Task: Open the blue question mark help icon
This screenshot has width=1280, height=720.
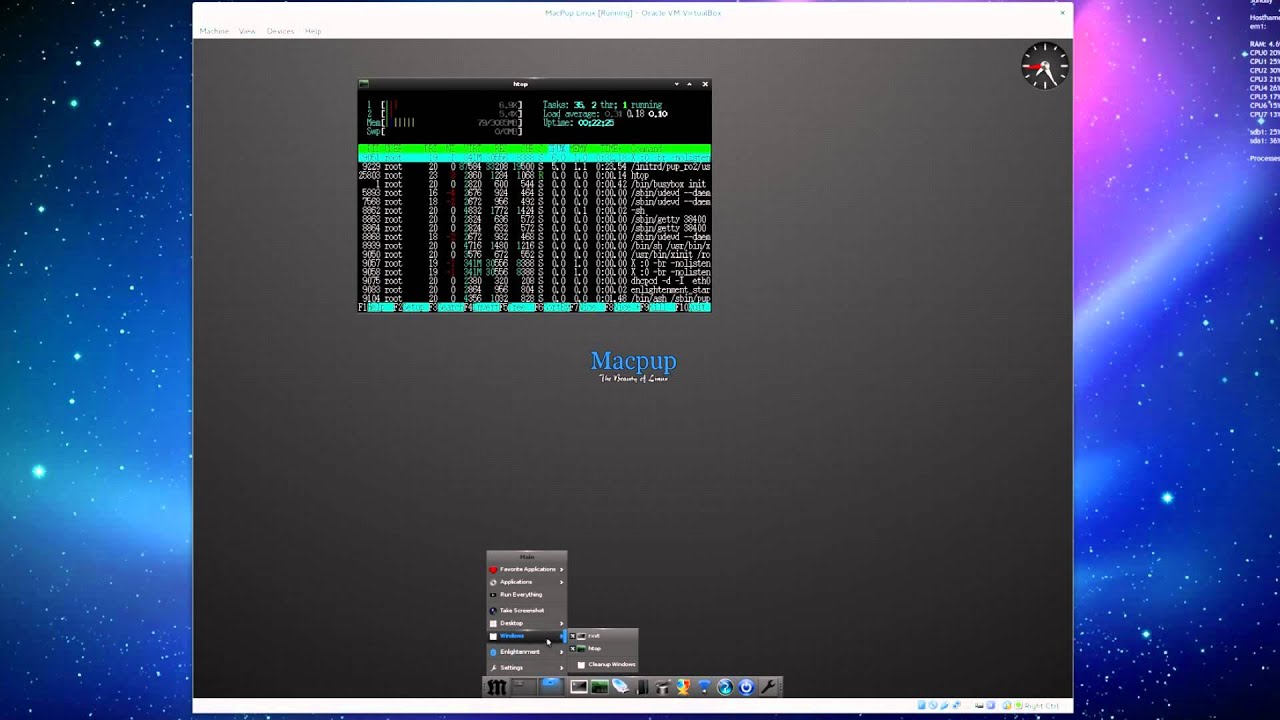Action: [x=725, y=687]
